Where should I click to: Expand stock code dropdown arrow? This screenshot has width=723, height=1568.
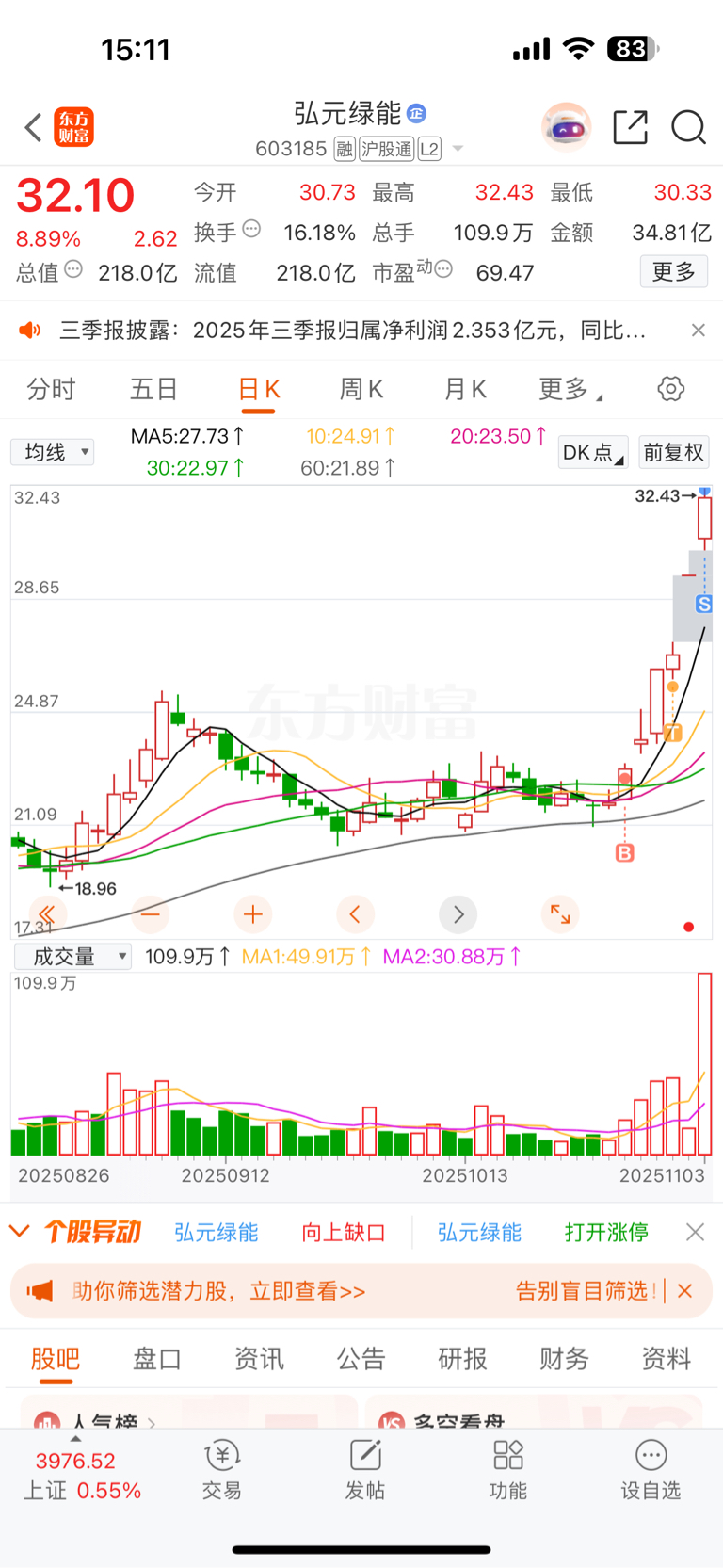pos(458,149)
